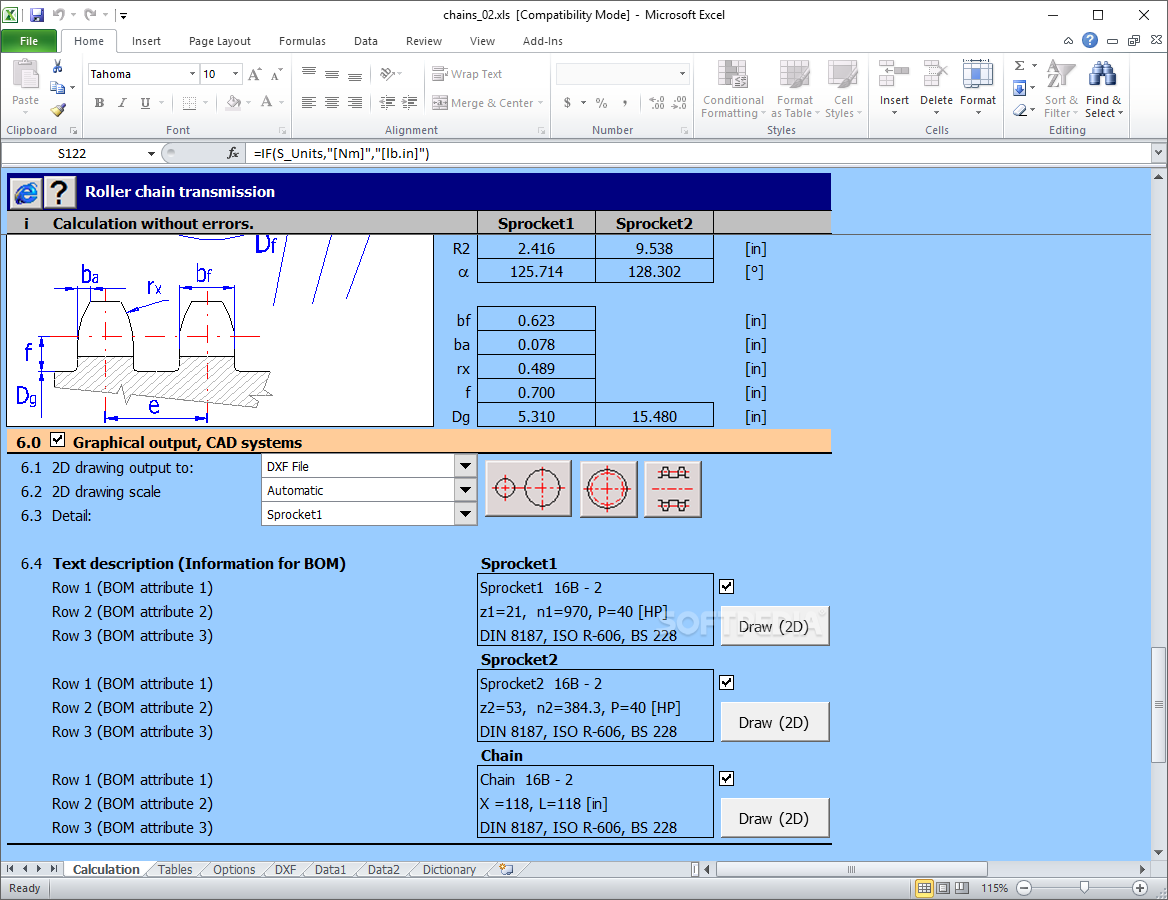The height and width of the screenshot is (900, 1168).
Task: Click the Undo arrow icon
Action: 59,14
